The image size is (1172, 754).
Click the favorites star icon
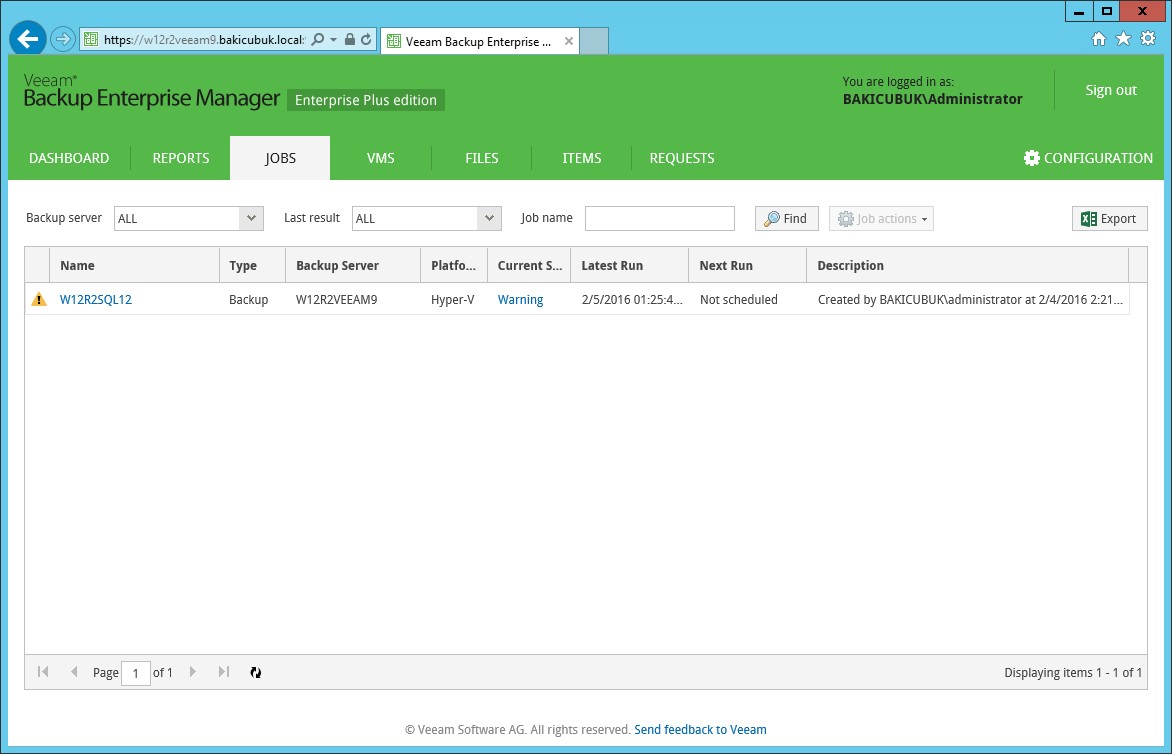click(1123, 39)
